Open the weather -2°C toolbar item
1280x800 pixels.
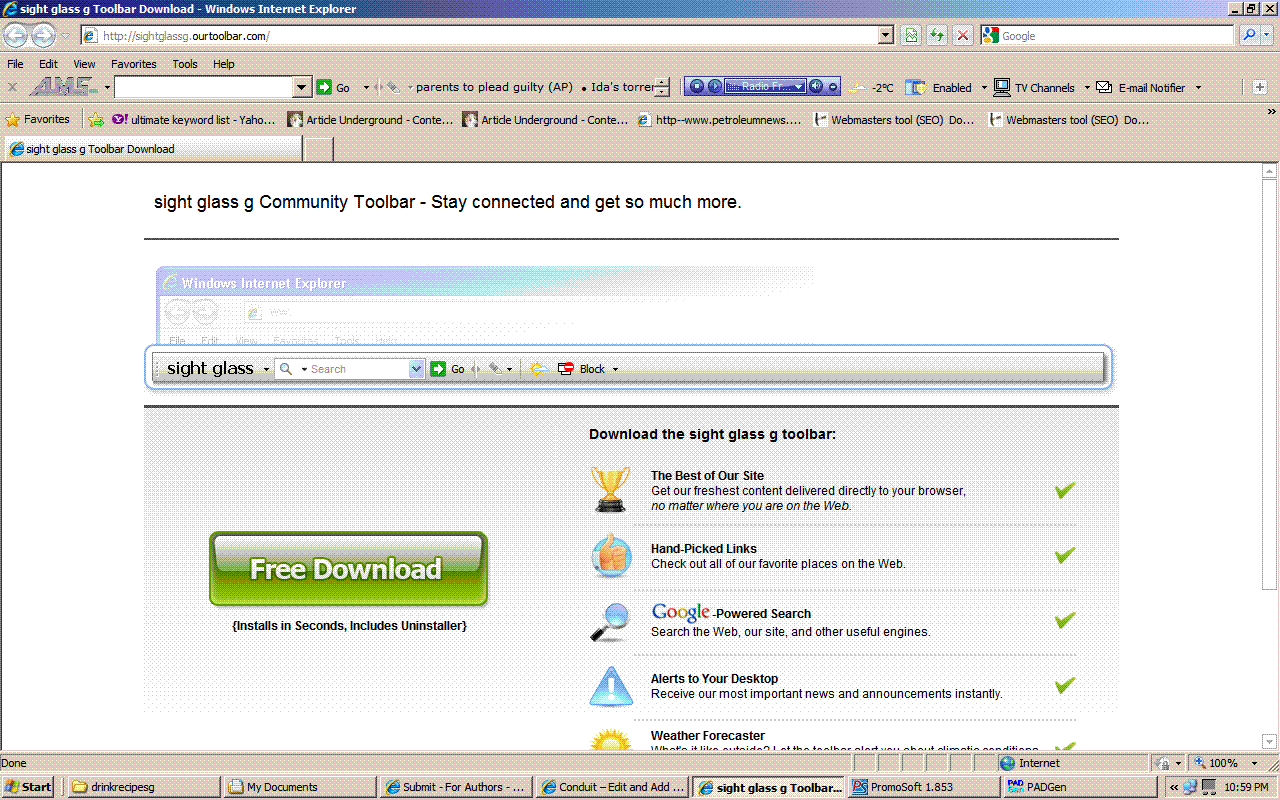point(871,88)
